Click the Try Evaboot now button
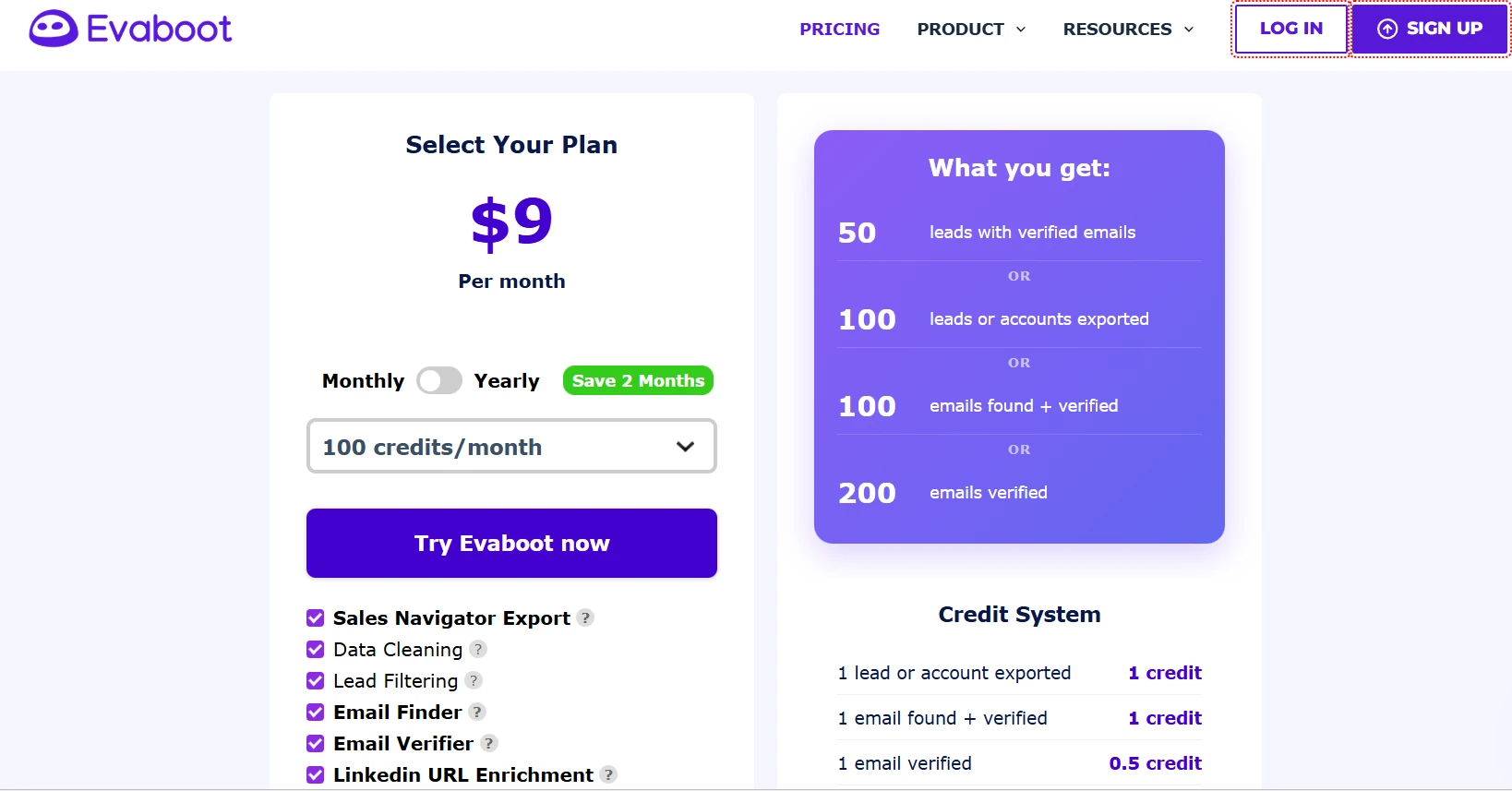This screenshot has height=791, width=1512. pyautogui.click(x=511, y=543)
